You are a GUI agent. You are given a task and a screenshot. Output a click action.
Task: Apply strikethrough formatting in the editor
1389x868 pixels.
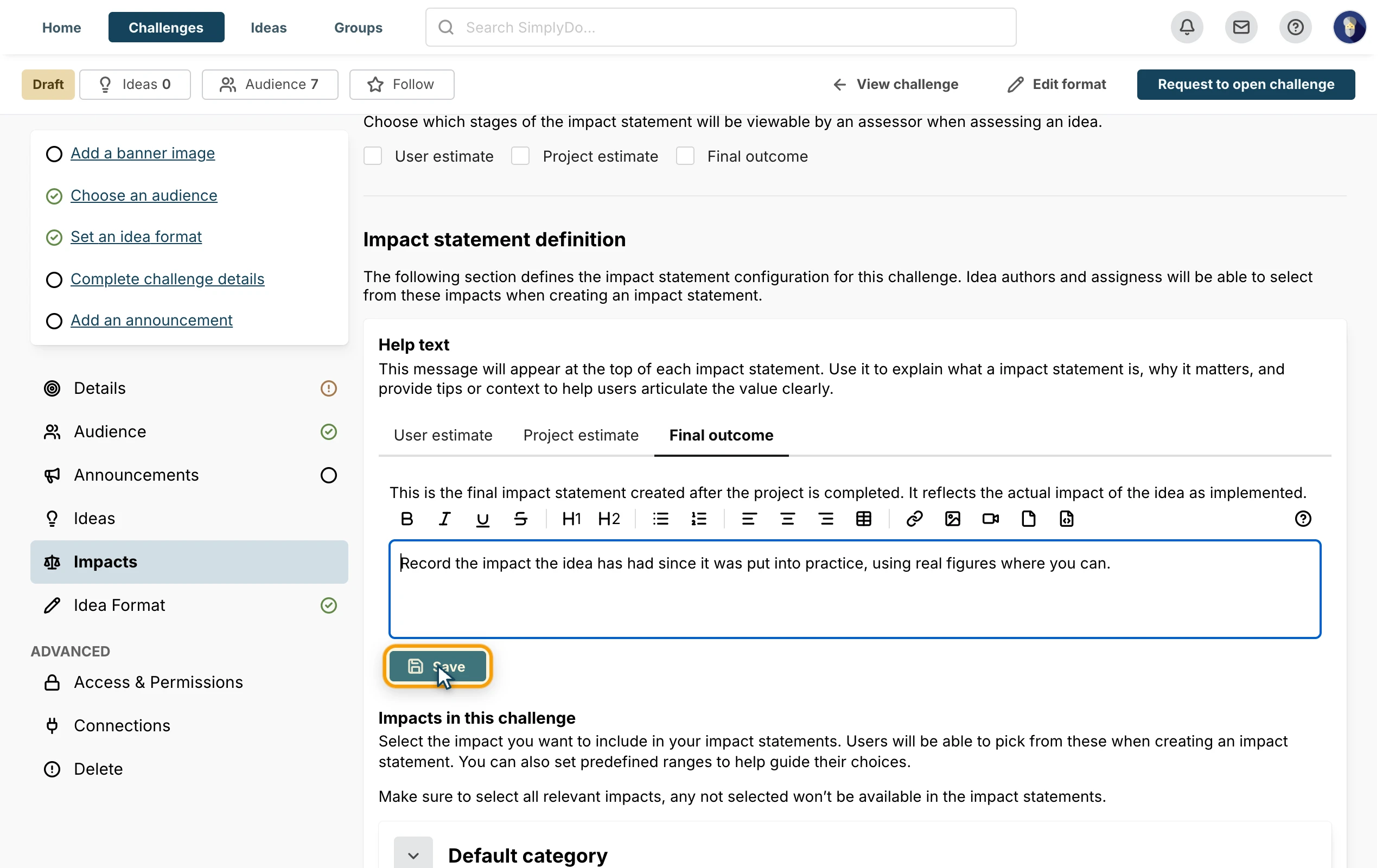coord(520,519)
